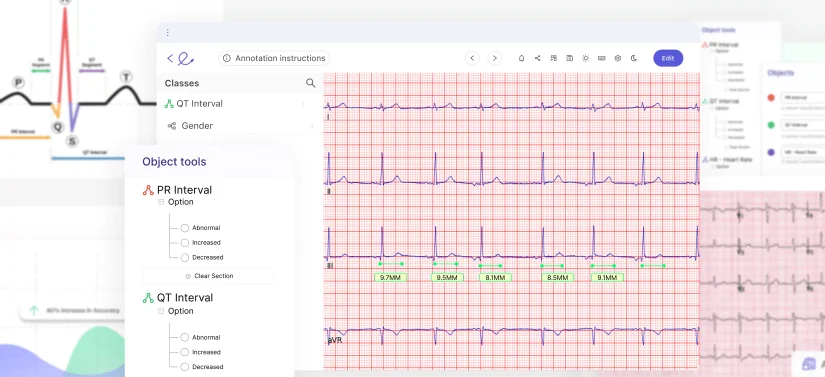Click the Edit button
This screenshot has width=825, height=377.
coord(668,58)
